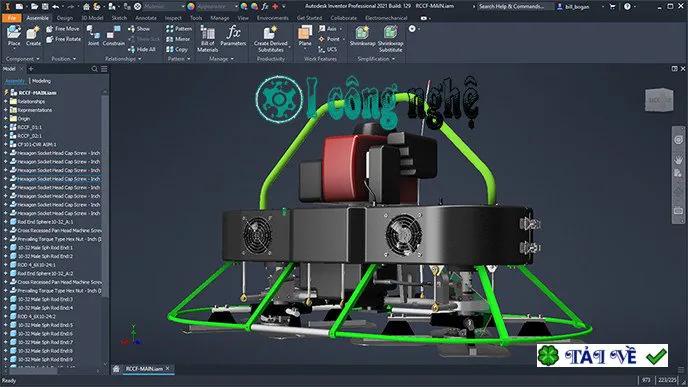Switch to the Annotate ribbon tab
This screenshot has width=688, height=387.
(146, 18)
